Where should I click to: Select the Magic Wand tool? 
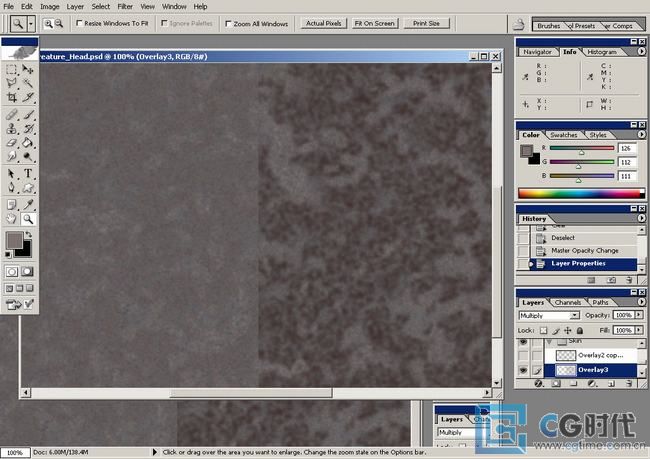pos(27,83)
